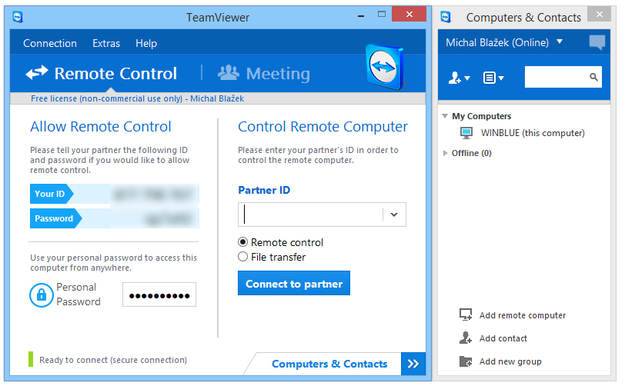The width and height of the screenshot is (625, 386).
Task: Select the Remote control radio button
Action: pyautogui.click(x=243, y=242)
